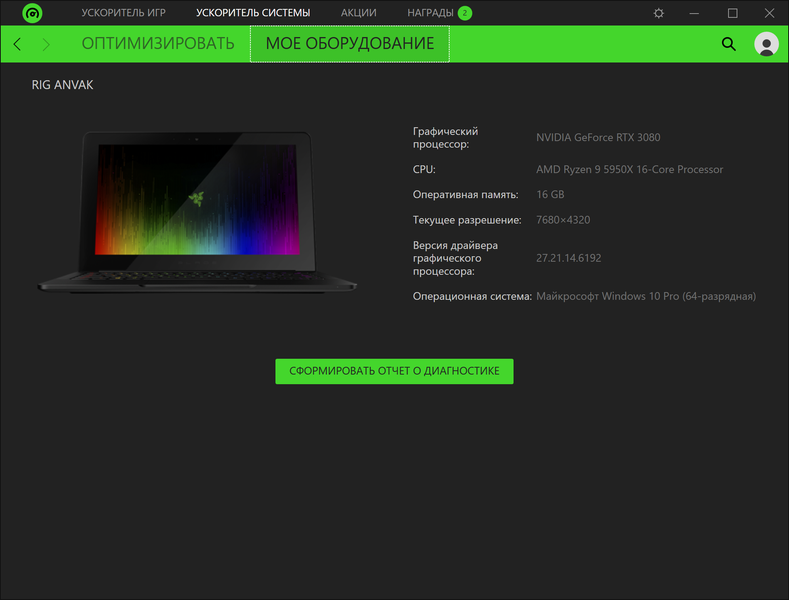Click the driver version 27.21.14.6192
The height and width of the screenshot is (600, 789).
[x=568, y=258]
